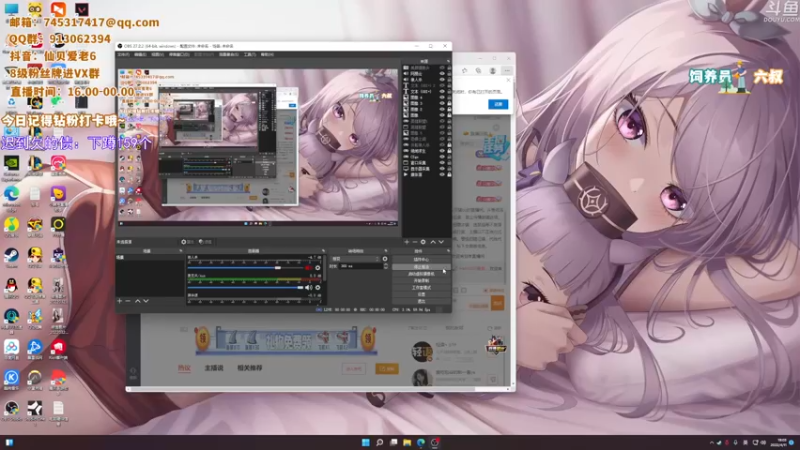Toggle visibility eye of 图像 3 source
The width and height of the screenshot is (800, 450).
click(x=442, y=104)
